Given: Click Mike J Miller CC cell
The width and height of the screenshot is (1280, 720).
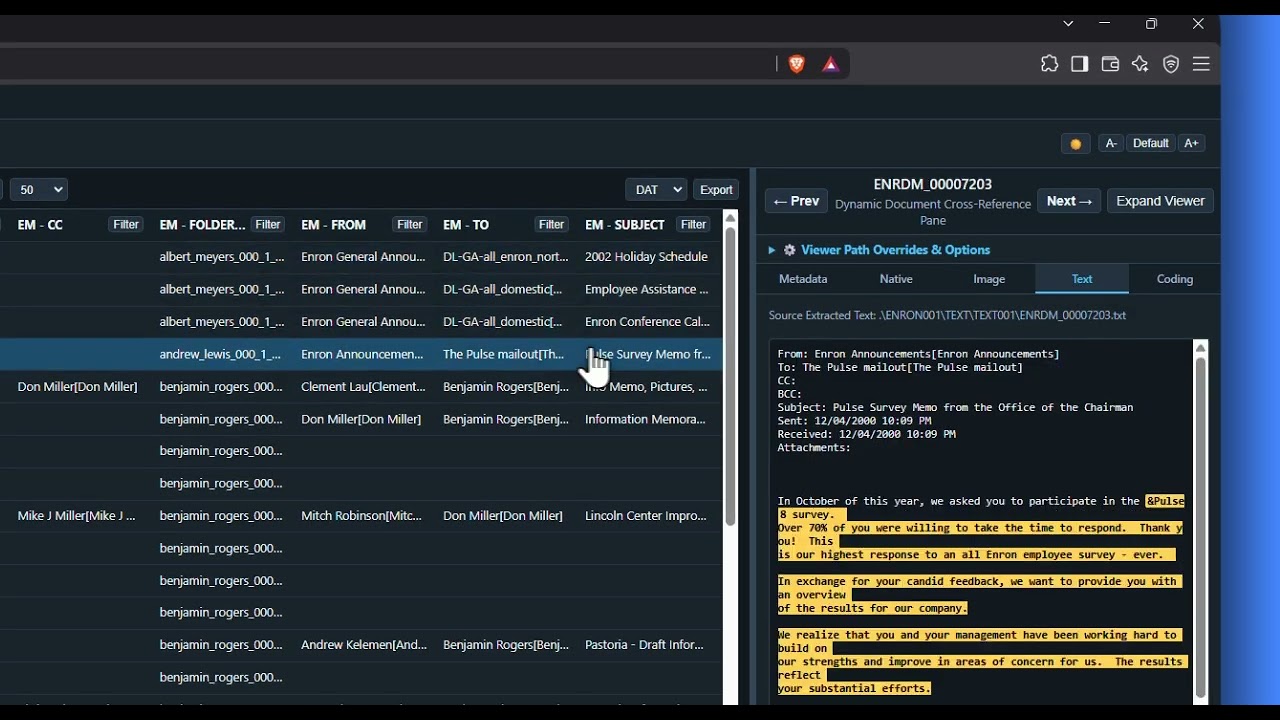Looking at the screenshot, I should coord(76,516).
